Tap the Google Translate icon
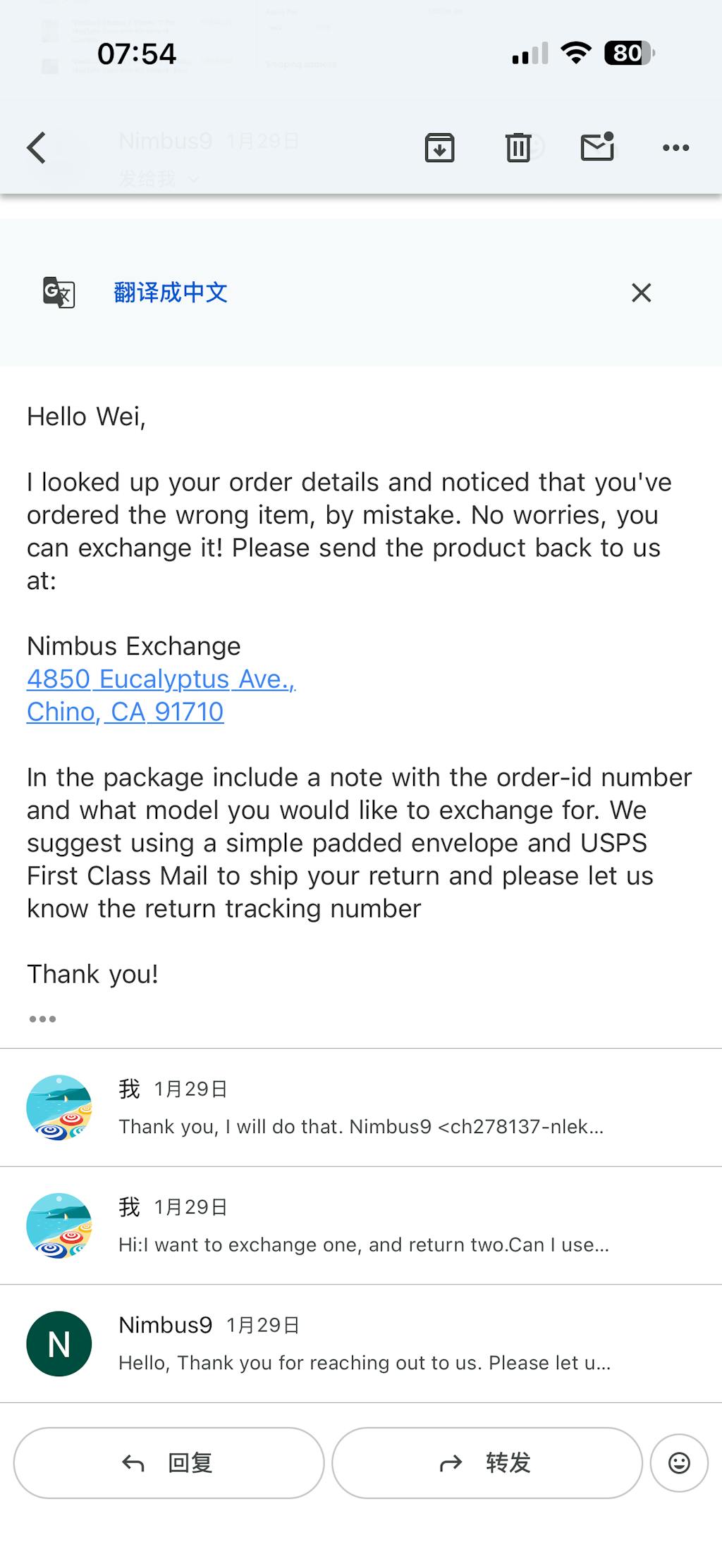This screenshot has height=1568, width=722. 59,292
